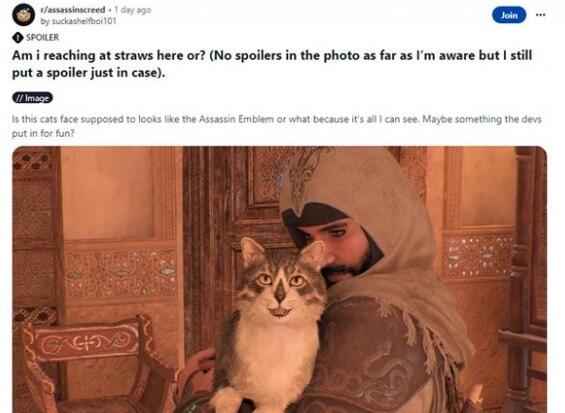Click the post body text about the Assassin Emblem
The width and height of the screenshot is (565, 413).
pyautogui.click(x=276, y=126)
